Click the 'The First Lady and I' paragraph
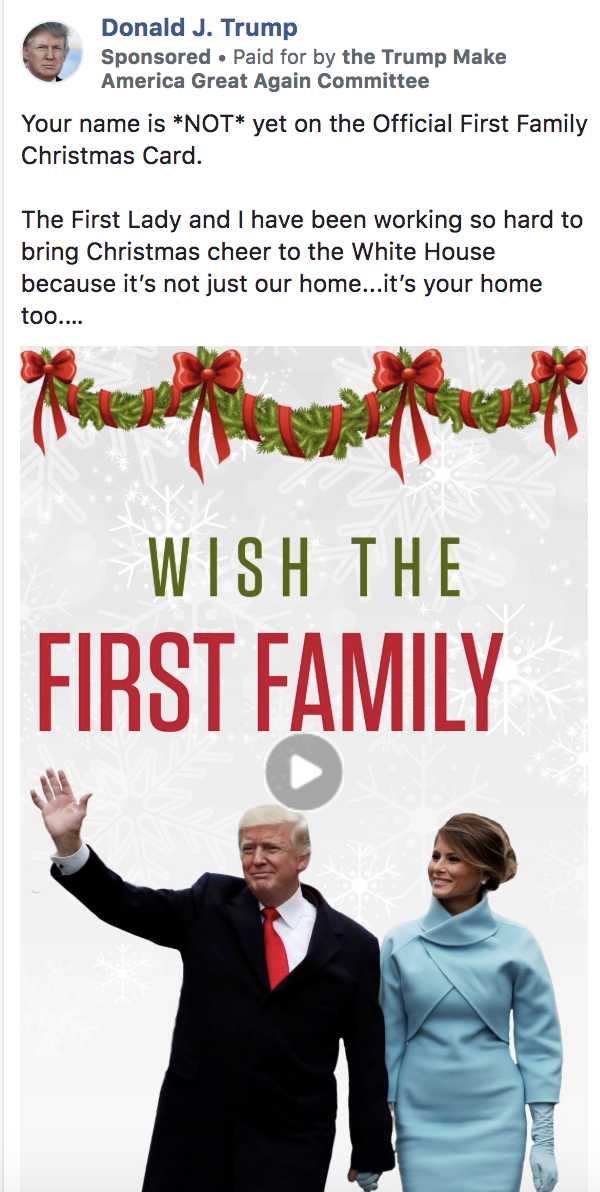600x1192 pixels. [303, 268]
